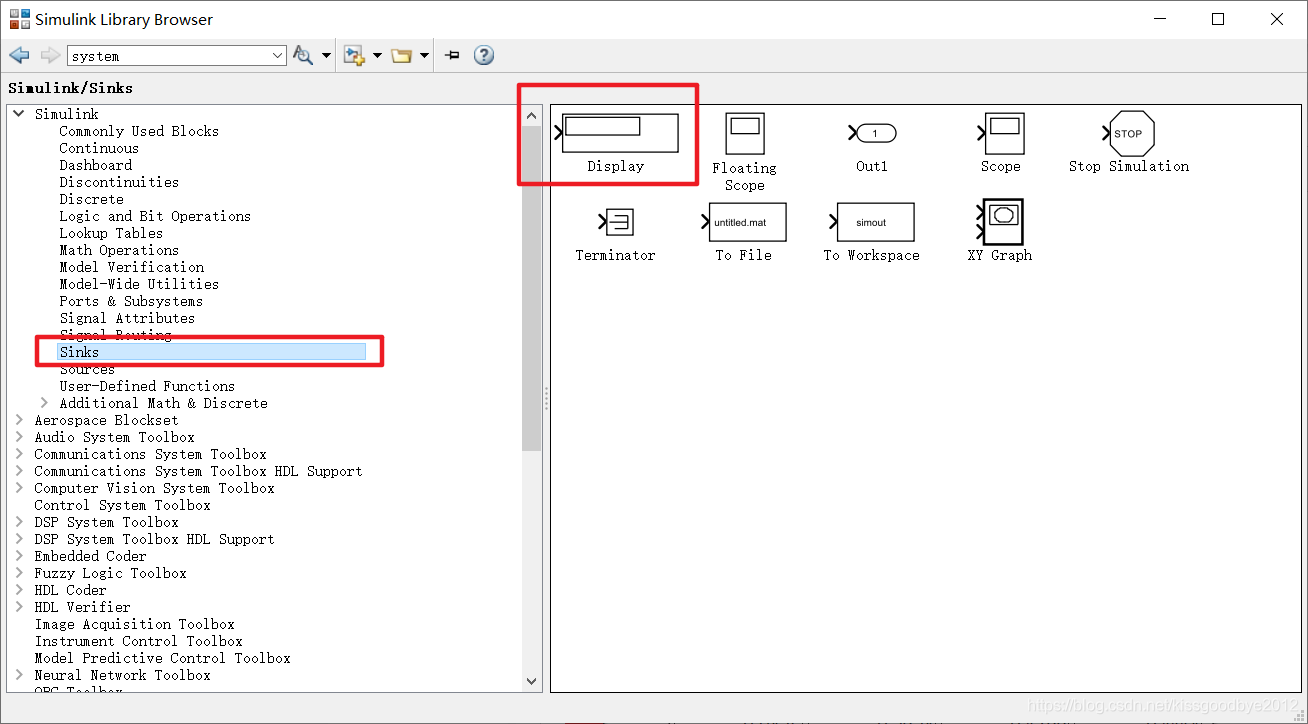Select the User-Defined Functions library
The image size is (1308, 724).
(x=147, y=386)
